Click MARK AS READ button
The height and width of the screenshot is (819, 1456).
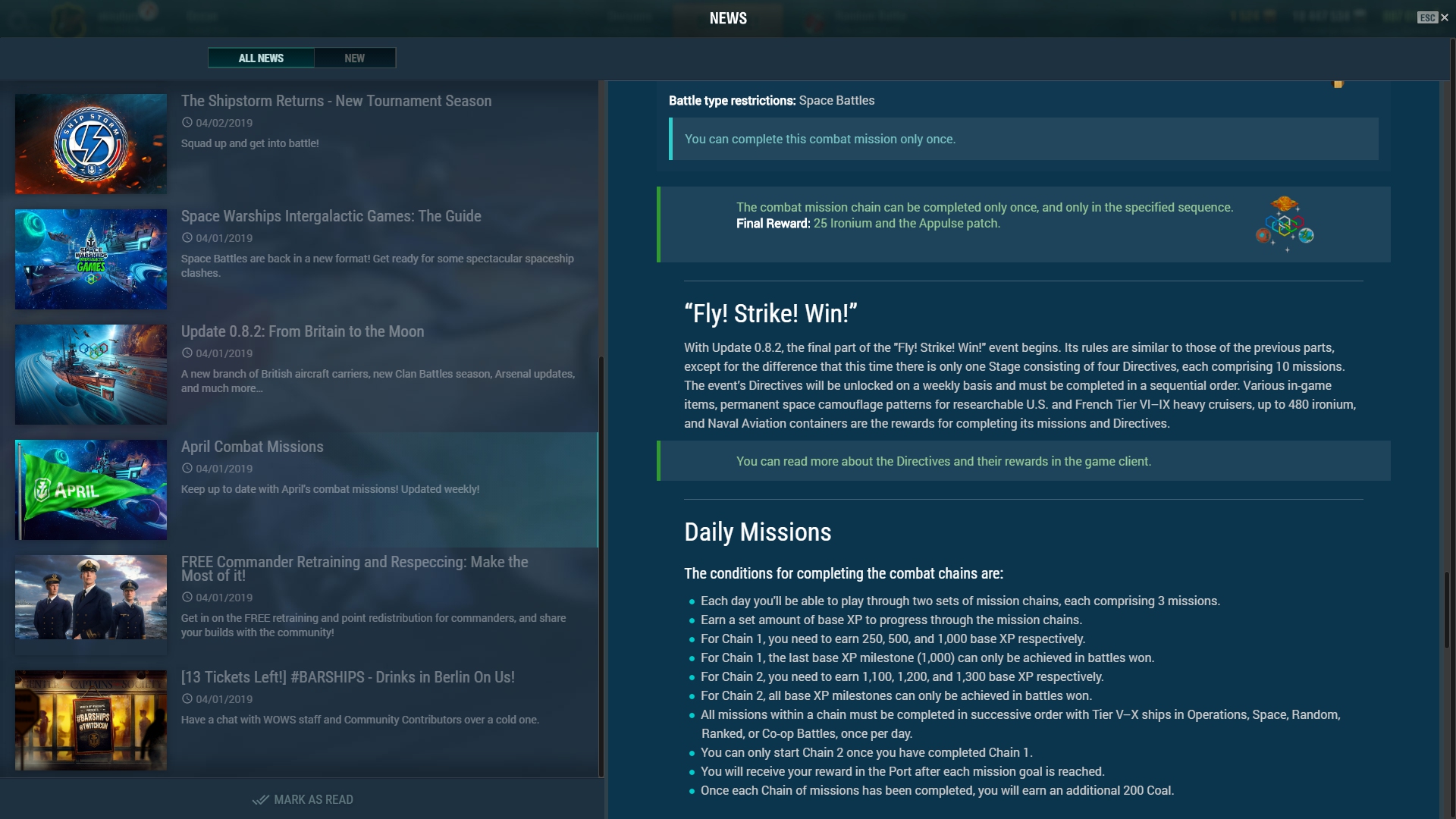tap(303, 799)
